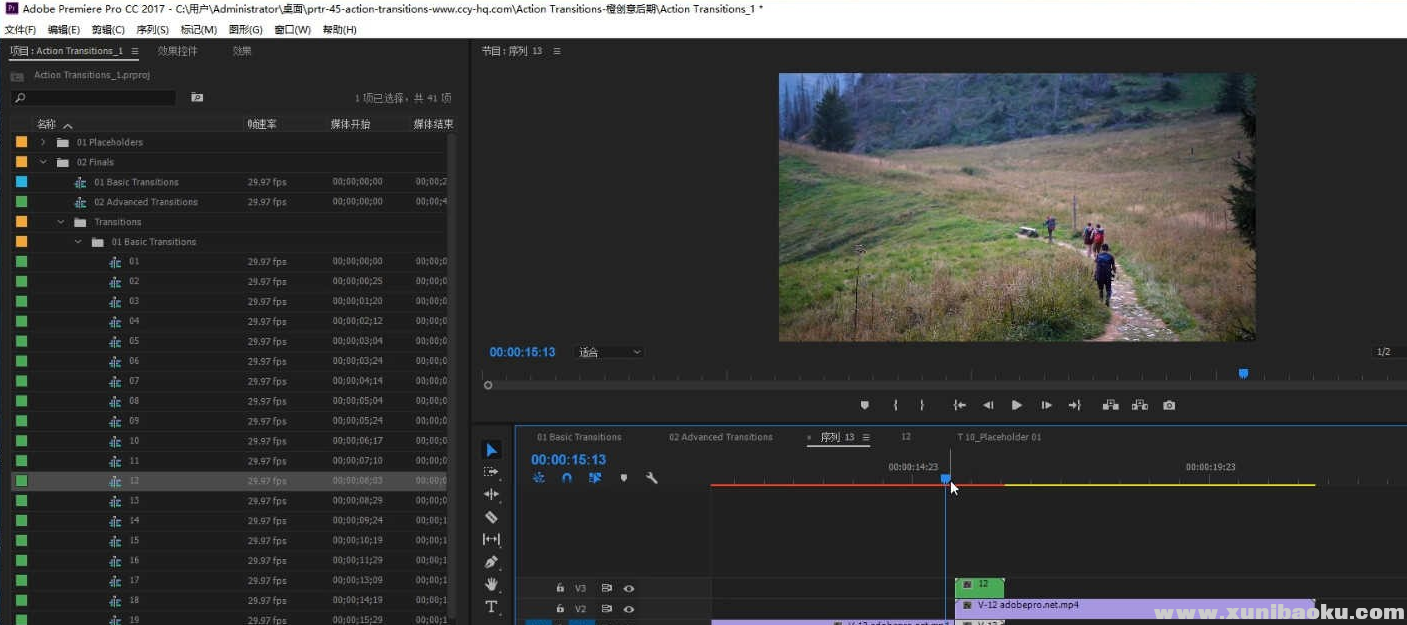Select the Pen tool
Viewport: 1407px width, 625px height.
click(x=491, y=562)
